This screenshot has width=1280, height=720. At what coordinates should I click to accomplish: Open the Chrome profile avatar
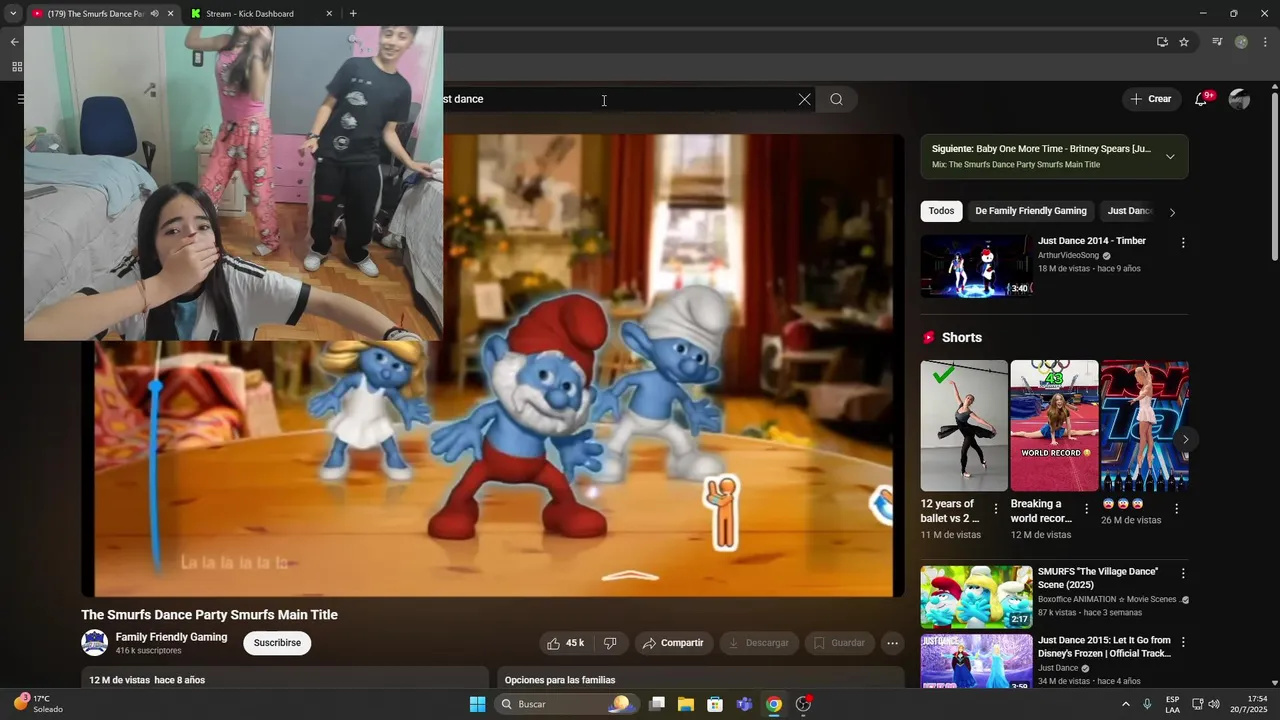point(1241,42)
